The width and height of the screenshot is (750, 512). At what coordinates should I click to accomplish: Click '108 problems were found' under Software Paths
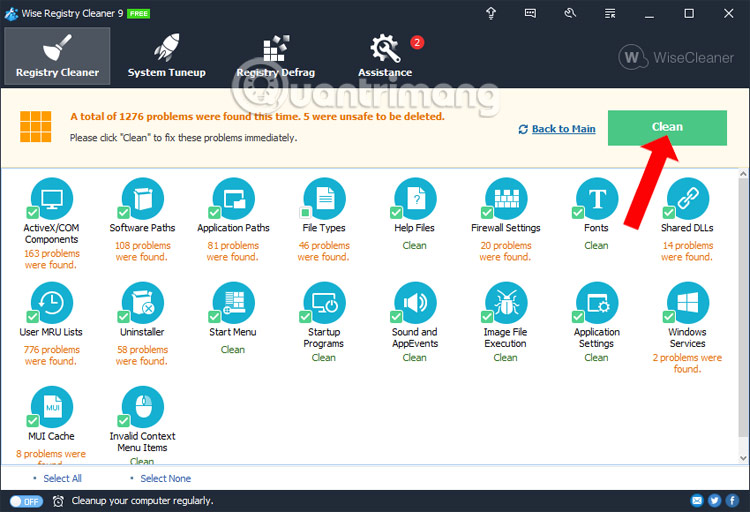coord(142,251)
